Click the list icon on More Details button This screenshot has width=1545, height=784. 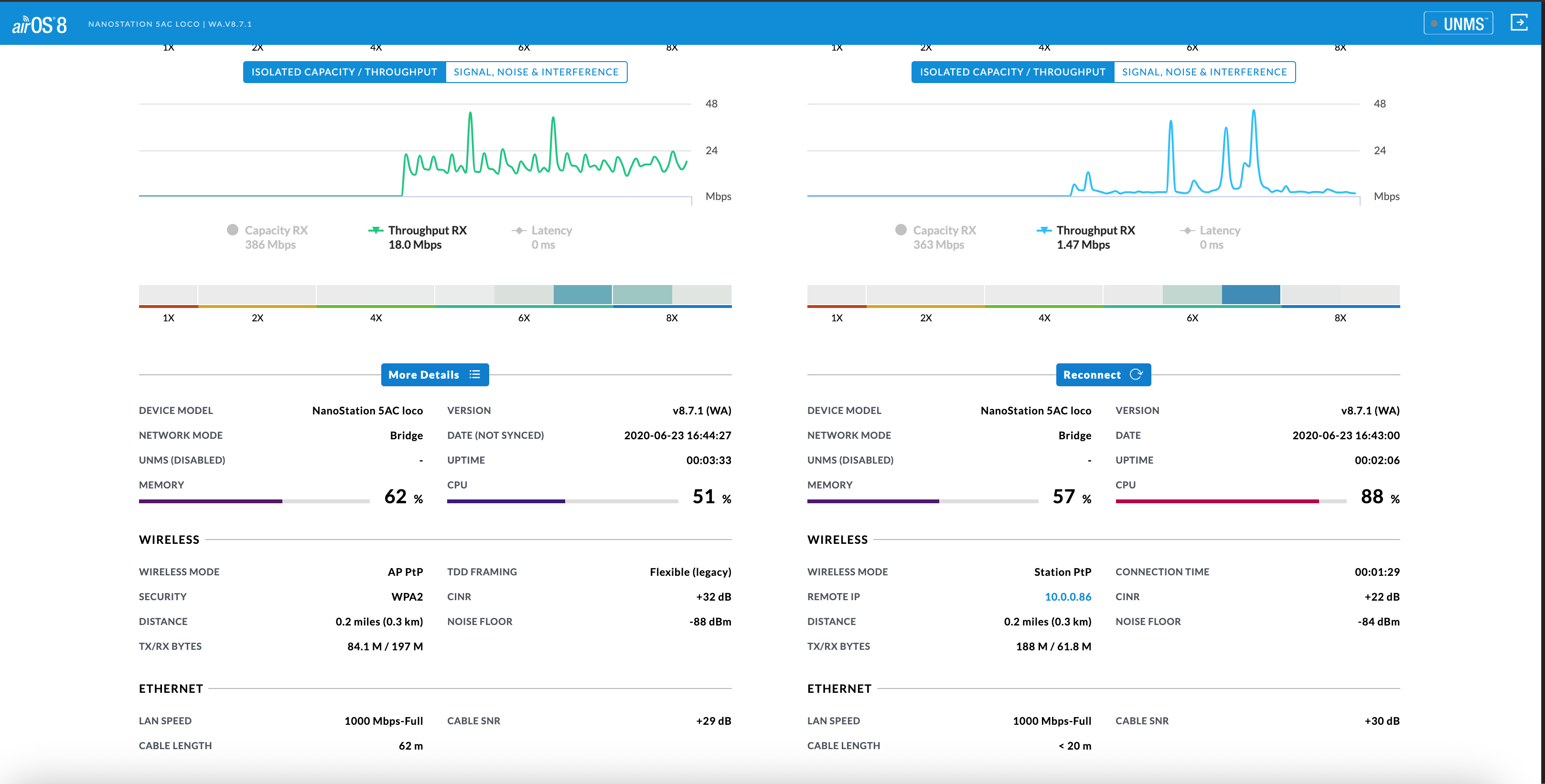474,375
